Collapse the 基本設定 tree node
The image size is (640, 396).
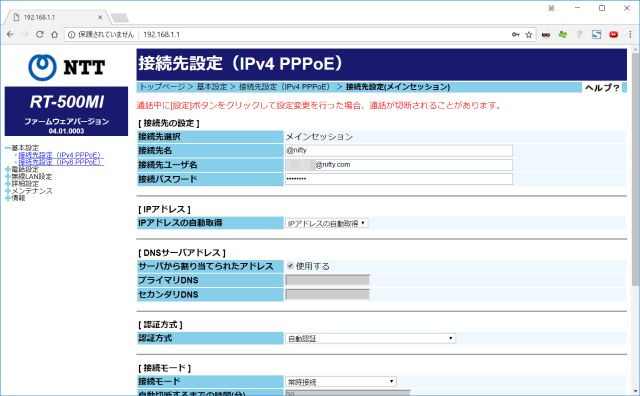click(8, 148)
